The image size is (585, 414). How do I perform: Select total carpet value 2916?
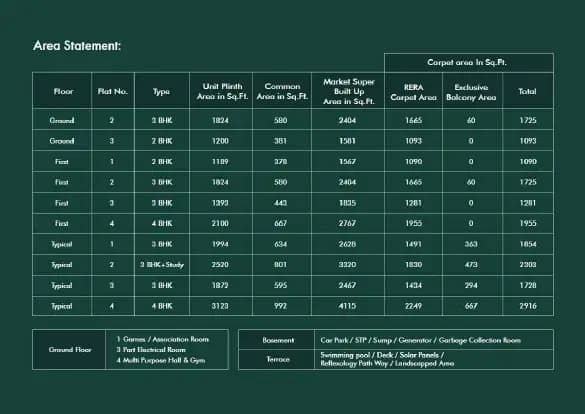[528, 306]
